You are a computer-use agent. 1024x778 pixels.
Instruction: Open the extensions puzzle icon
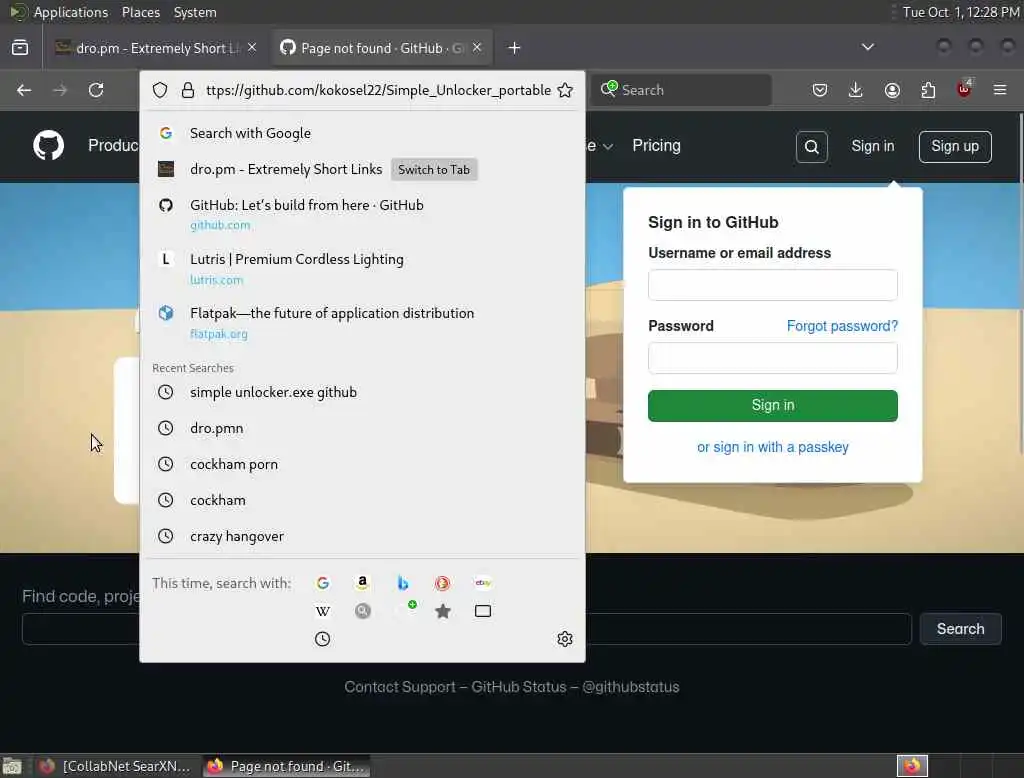click(928, 90)
